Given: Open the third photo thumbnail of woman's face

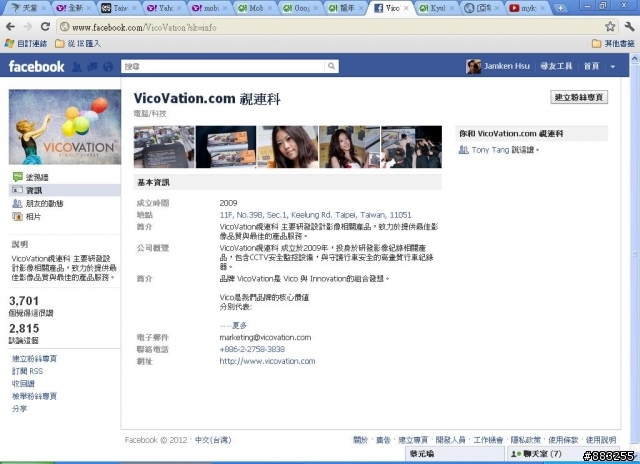Looking at the screenshot, I should 288,147.
